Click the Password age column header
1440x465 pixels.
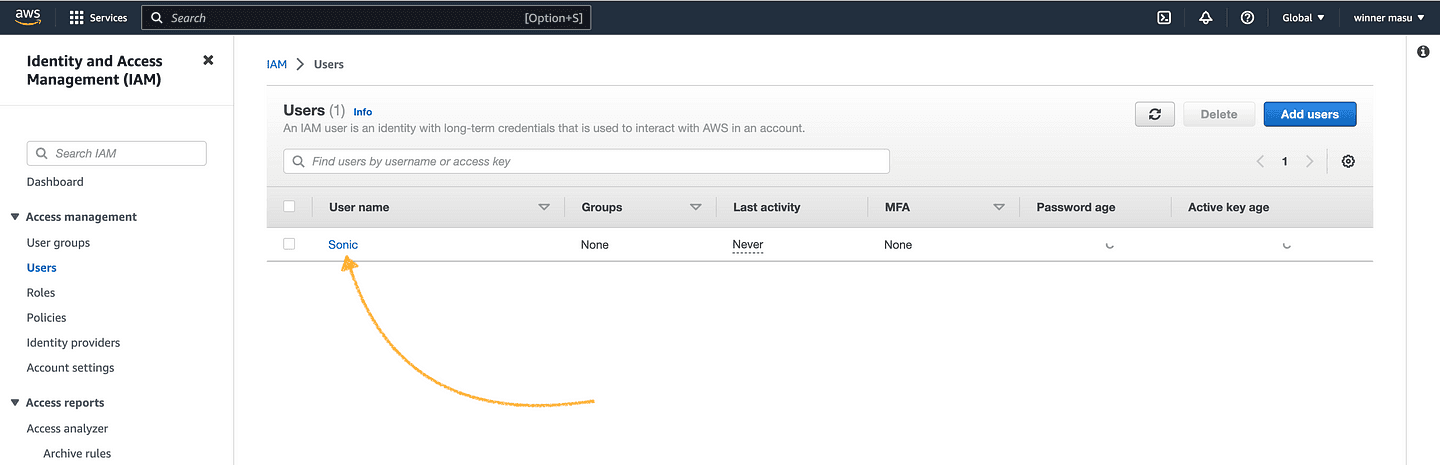(1076, 207)
